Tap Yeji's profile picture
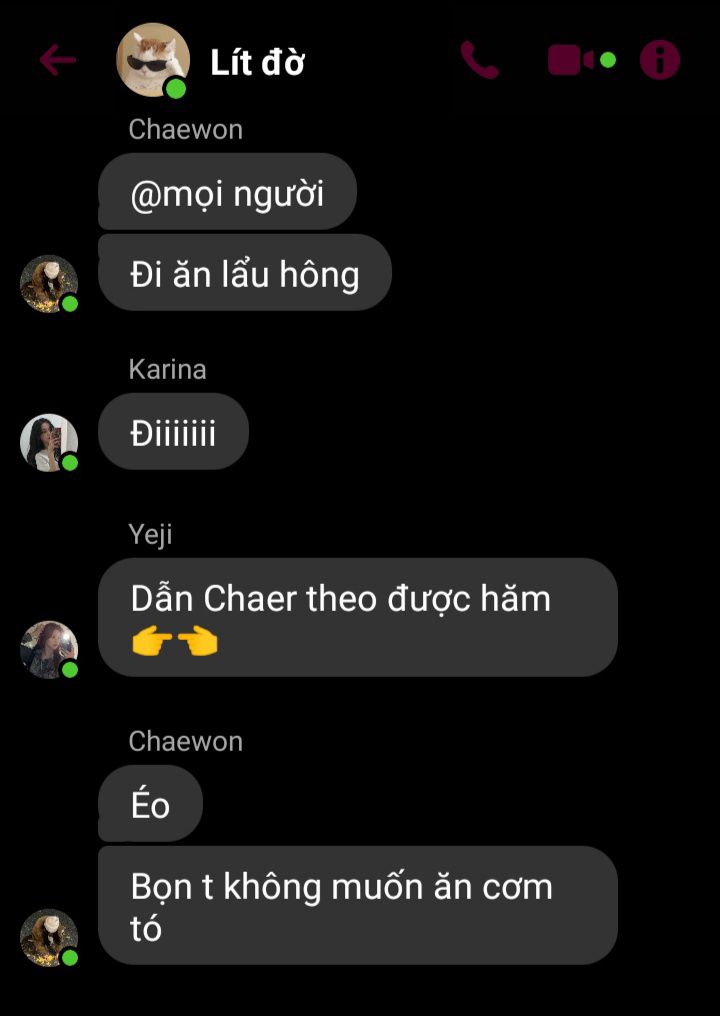Image resolution: width=720 pixels, height=1016 pixels. tap(49, 650)
